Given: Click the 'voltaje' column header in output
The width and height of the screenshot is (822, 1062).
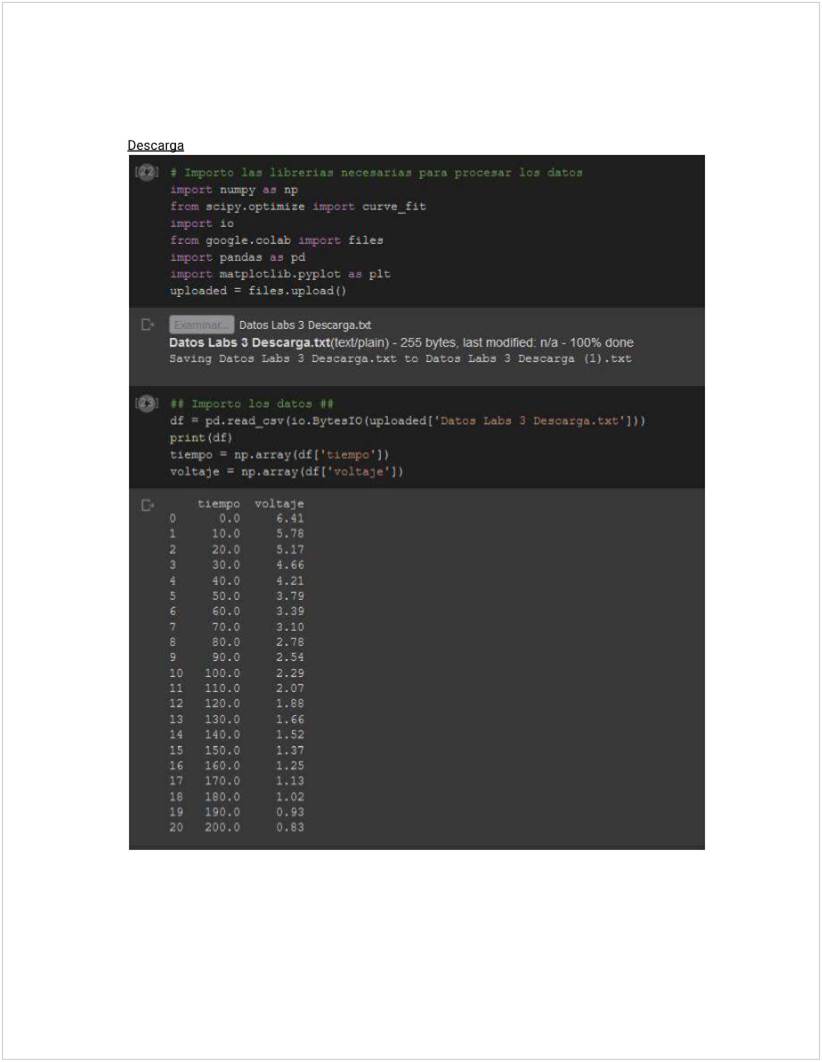Looking at the screenshot, I should click(279, 503).
